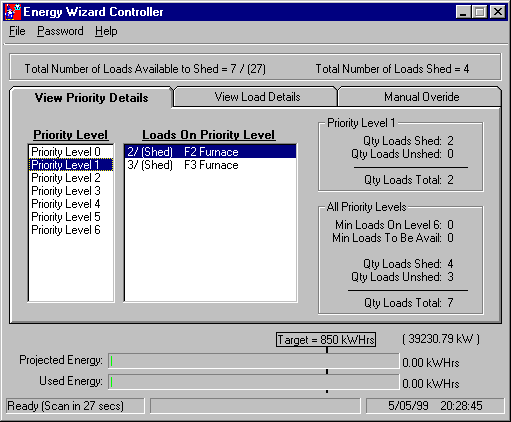Select Priority Level 0 in list
Viewport: 511px width, 422px height.
(x=71, y=152)
